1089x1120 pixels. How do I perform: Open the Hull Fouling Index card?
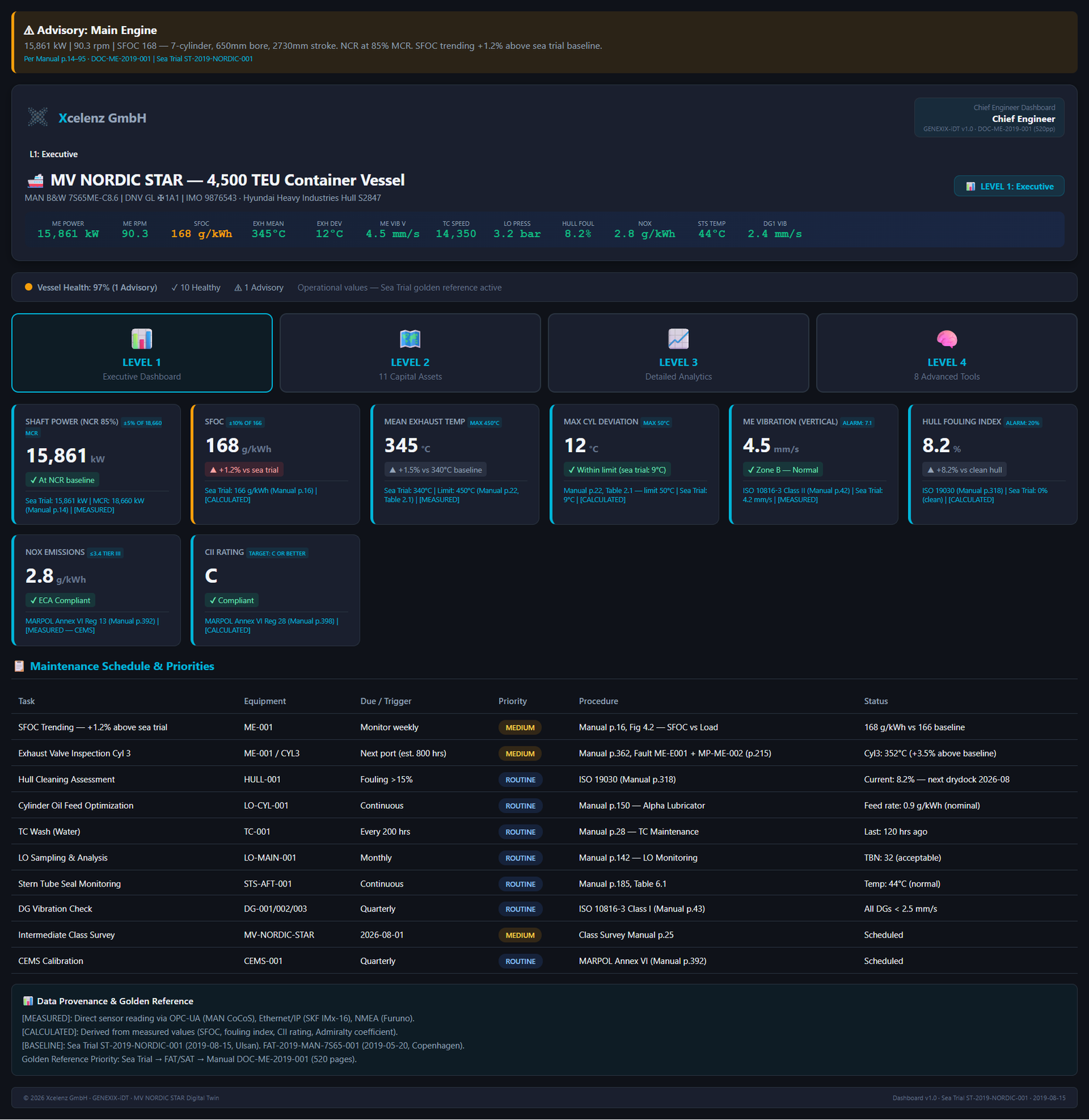[993, 464]
